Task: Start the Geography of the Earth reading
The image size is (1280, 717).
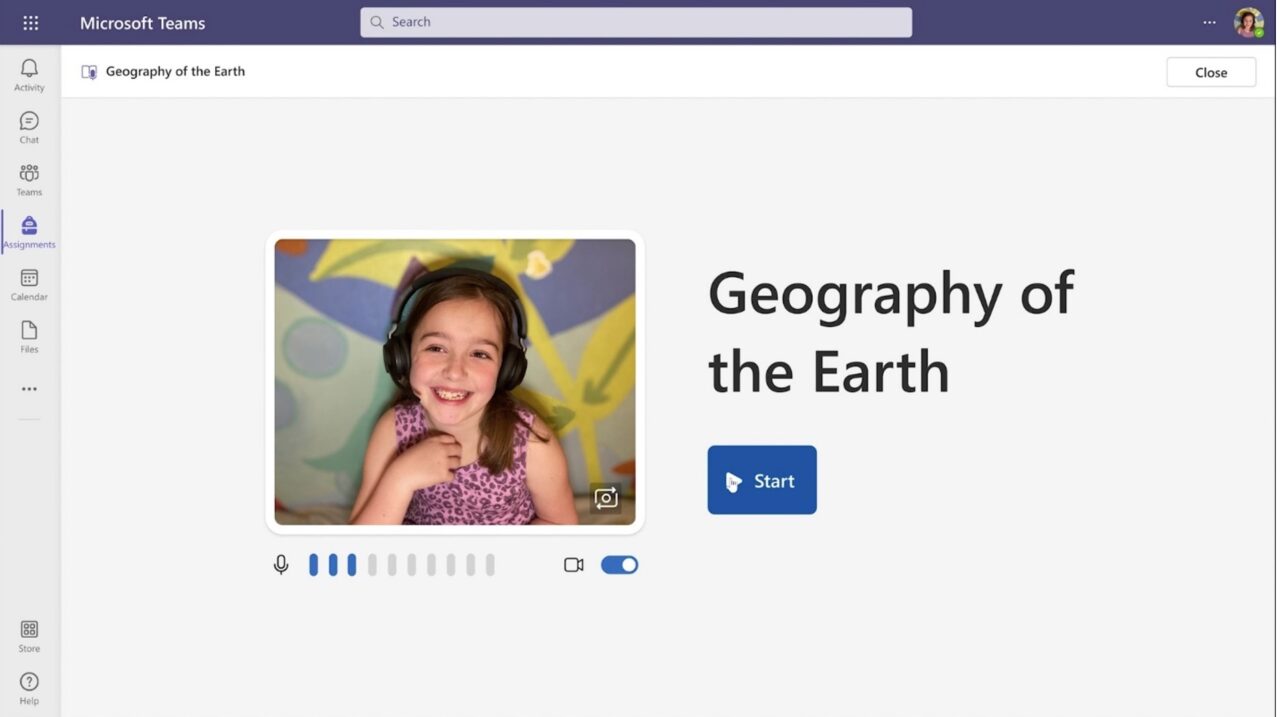Action: point(762,480)
